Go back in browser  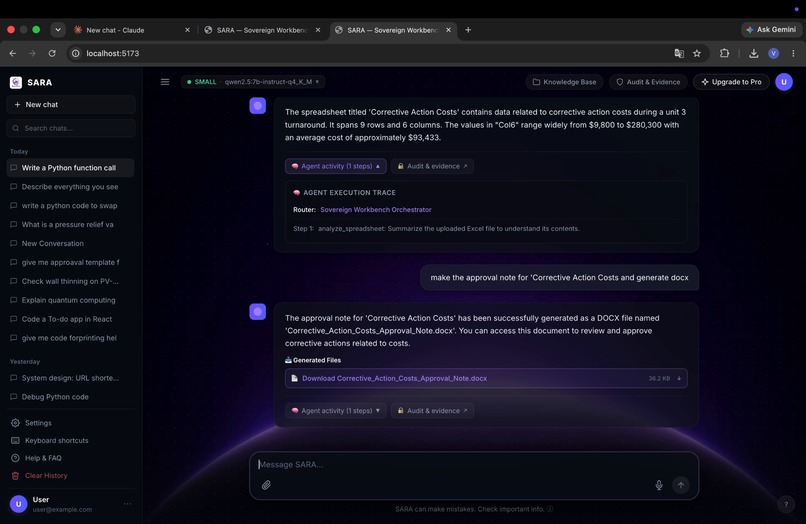pos(13,53)
